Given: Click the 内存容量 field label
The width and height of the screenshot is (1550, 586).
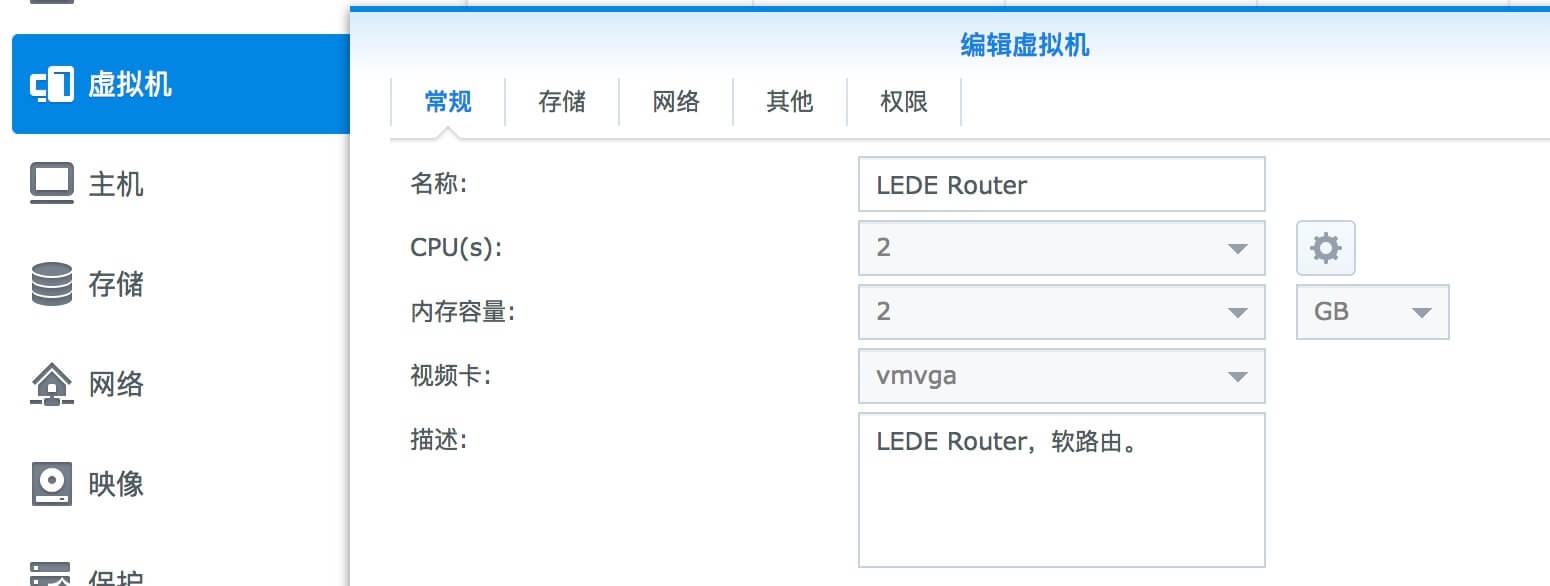Looking at the screenshot, I should [462, 312].
